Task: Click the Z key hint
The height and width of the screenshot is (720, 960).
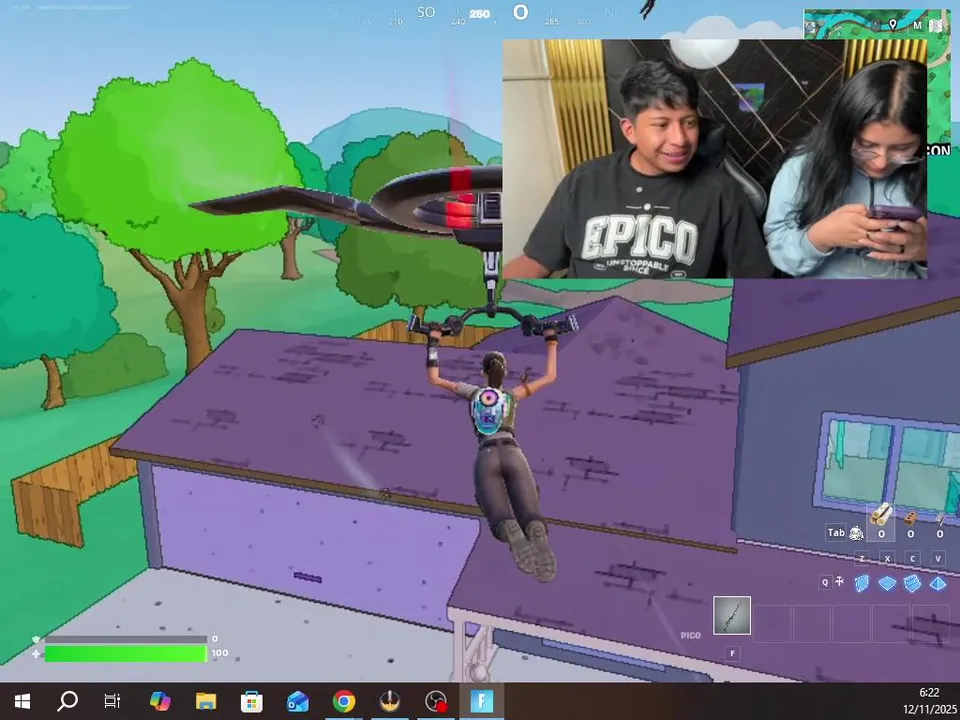Action: click(861, 558)
